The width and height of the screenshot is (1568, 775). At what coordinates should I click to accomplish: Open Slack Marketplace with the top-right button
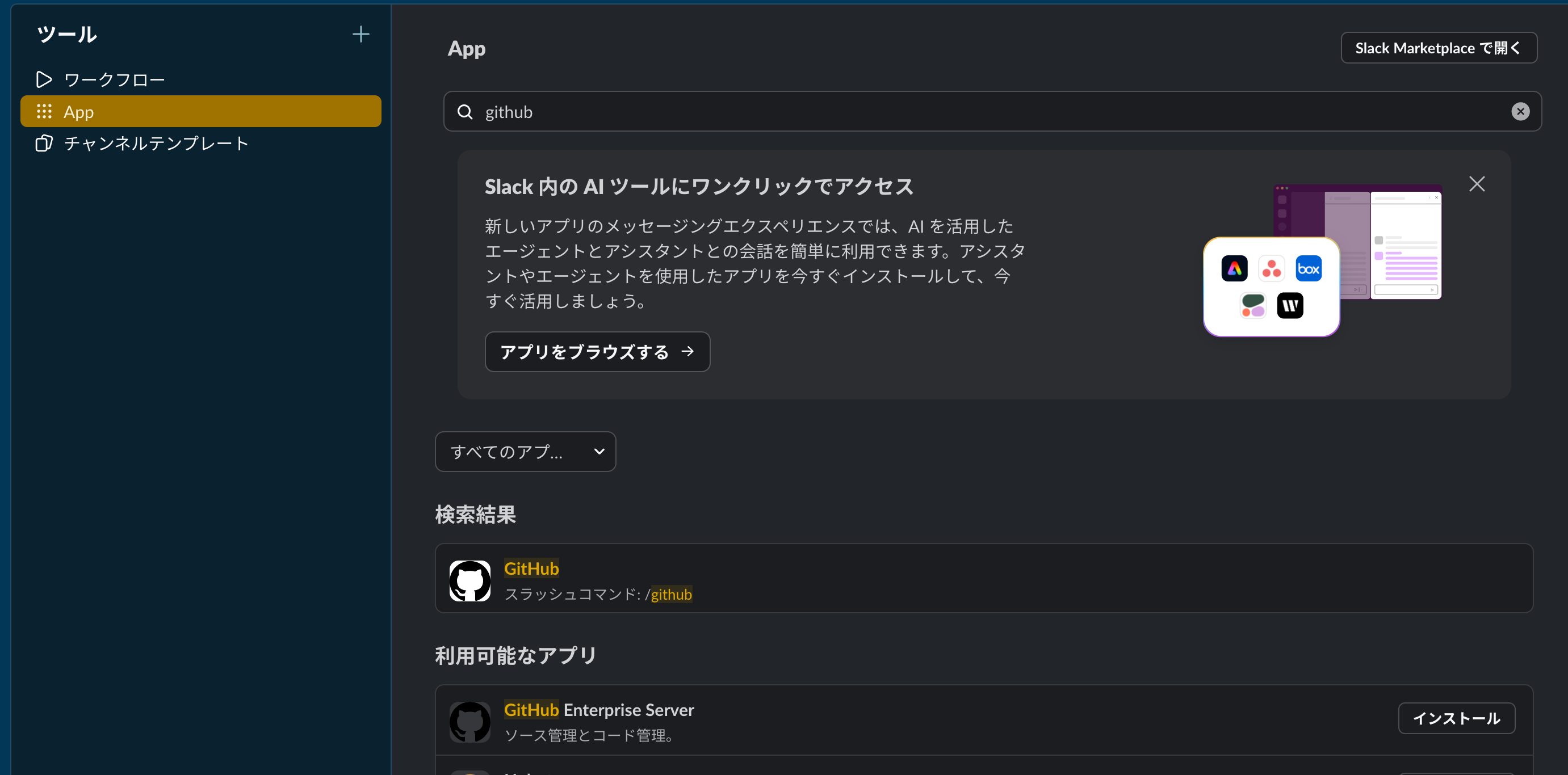(x=1439, y=48)
